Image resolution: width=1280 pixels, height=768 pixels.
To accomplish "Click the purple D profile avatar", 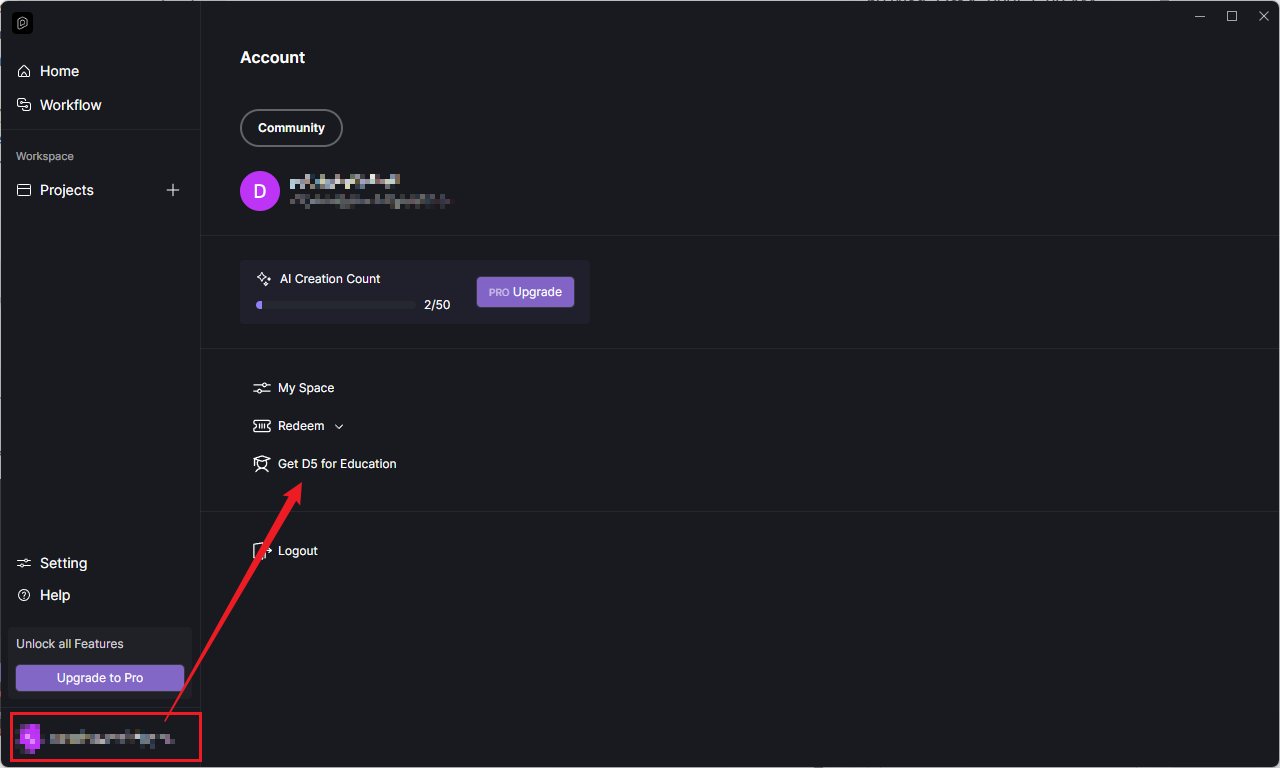I will tap(260, 191).
